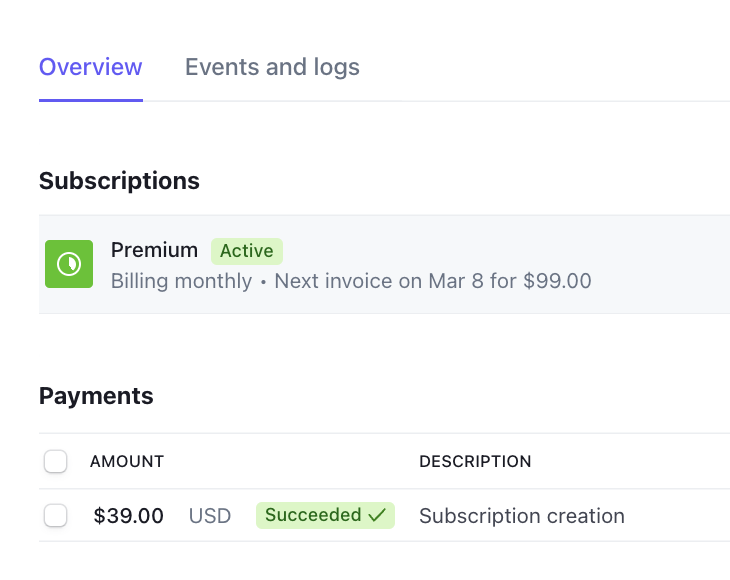This screenshot has width=730, height=580.
Task: Open the $39.00 payment amount
Action: pos(128,516)
